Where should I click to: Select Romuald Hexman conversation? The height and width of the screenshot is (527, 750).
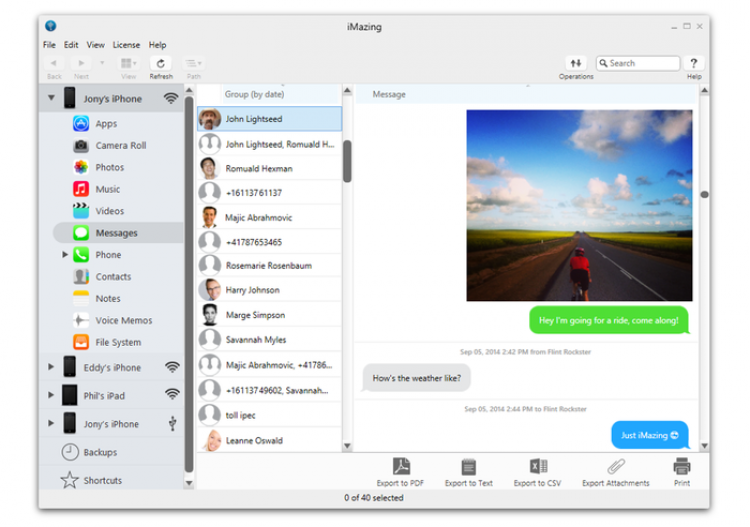(270, 168)
